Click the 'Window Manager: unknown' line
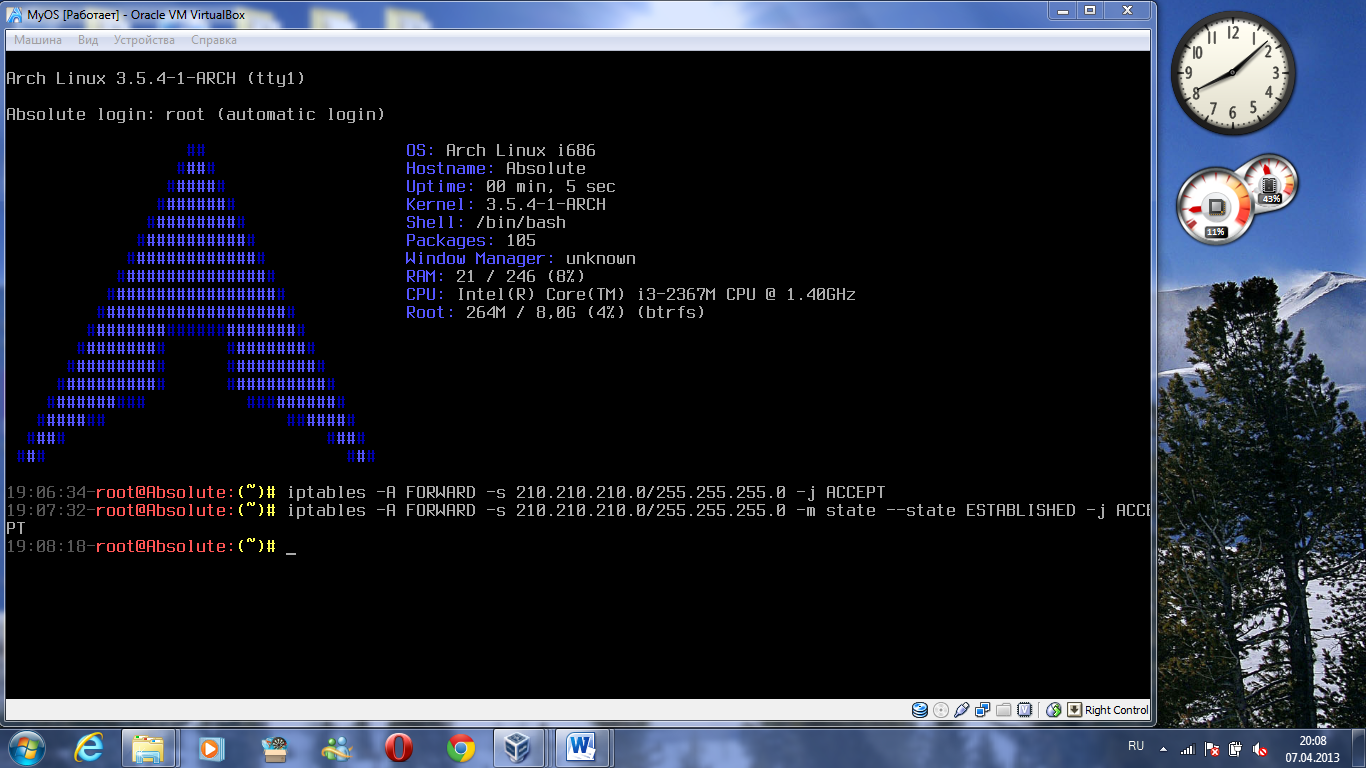1366x768 pixels. click(x=521, y=259)
